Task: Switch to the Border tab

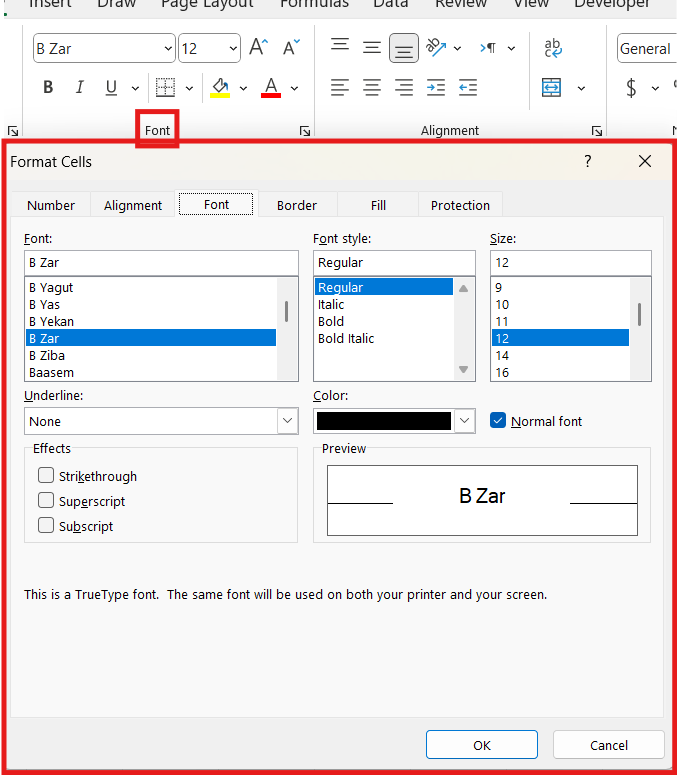Action: coord(296,205)
